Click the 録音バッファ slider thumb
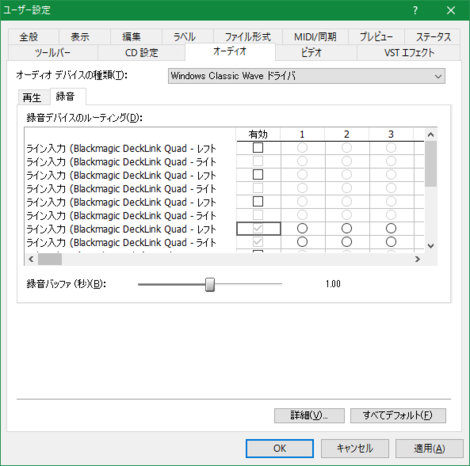Screen dimensions: 470x466 [x=210, y=284]
